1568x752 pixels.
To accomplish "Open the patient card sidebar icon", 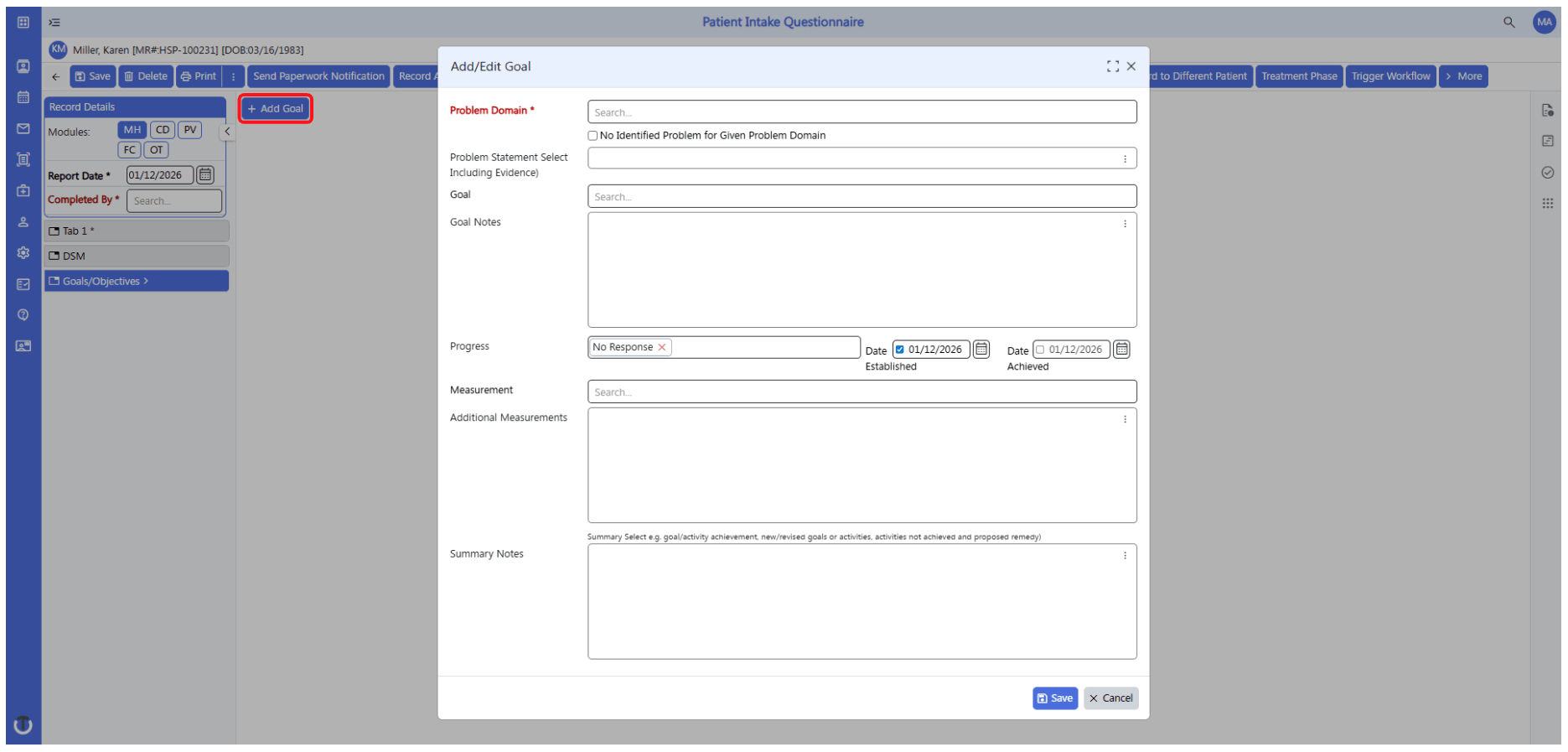I will tap(23, 66).
